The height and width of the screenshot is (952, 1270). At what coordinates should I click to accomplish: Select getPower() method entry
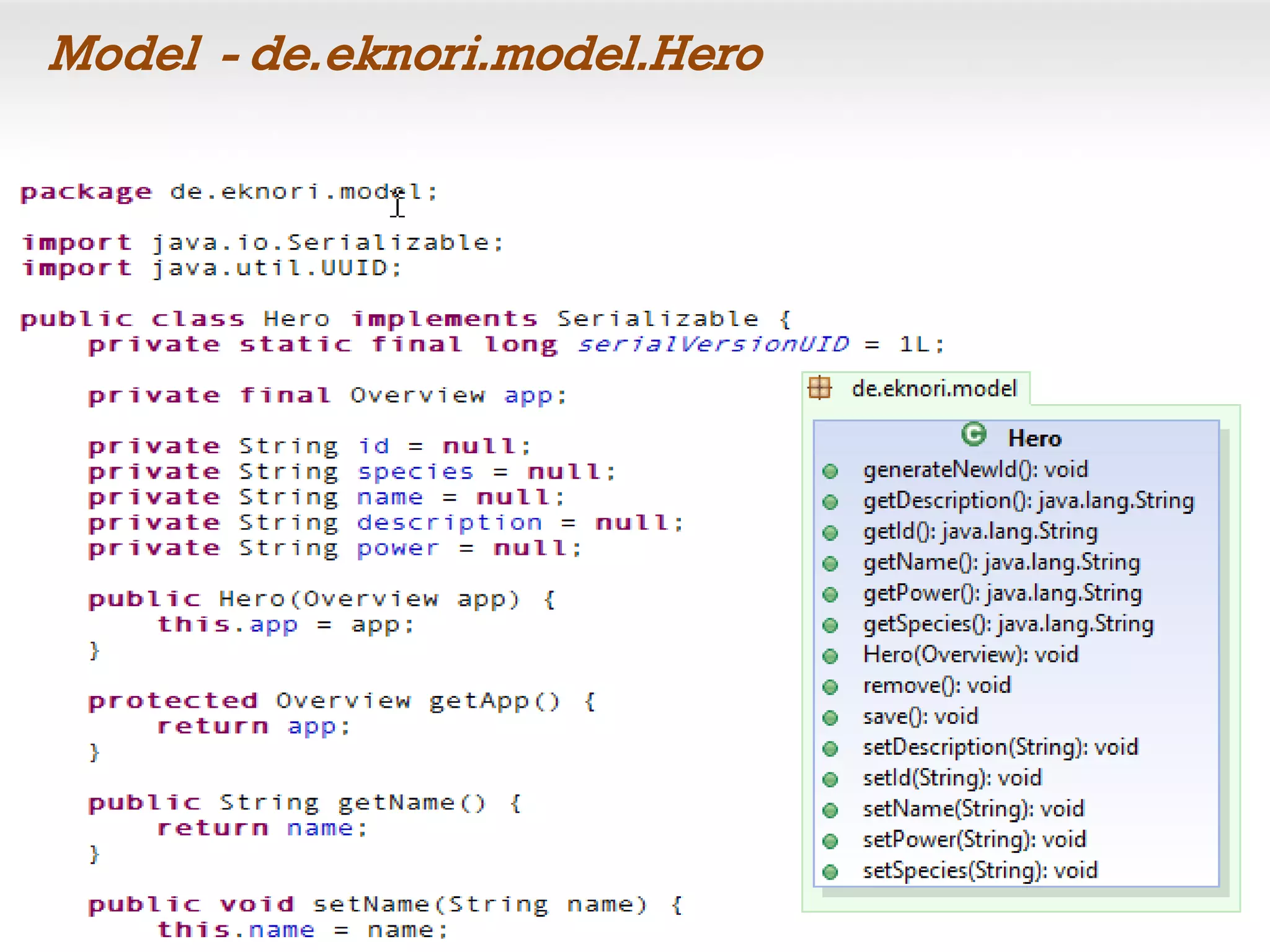(1002, 594)
